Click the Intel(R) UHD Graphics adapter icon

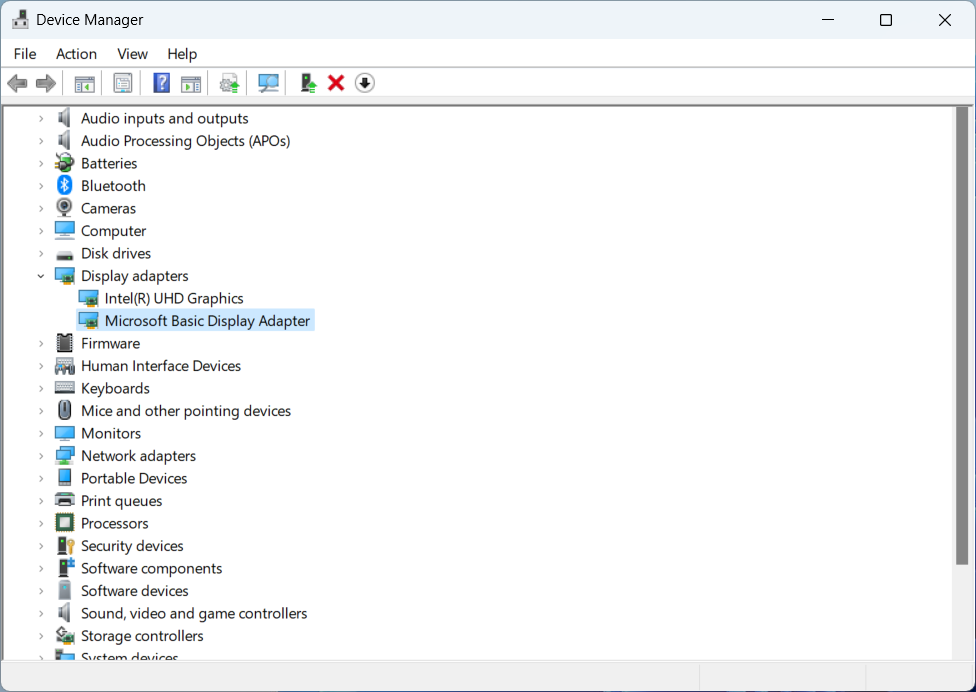(89, 299)
